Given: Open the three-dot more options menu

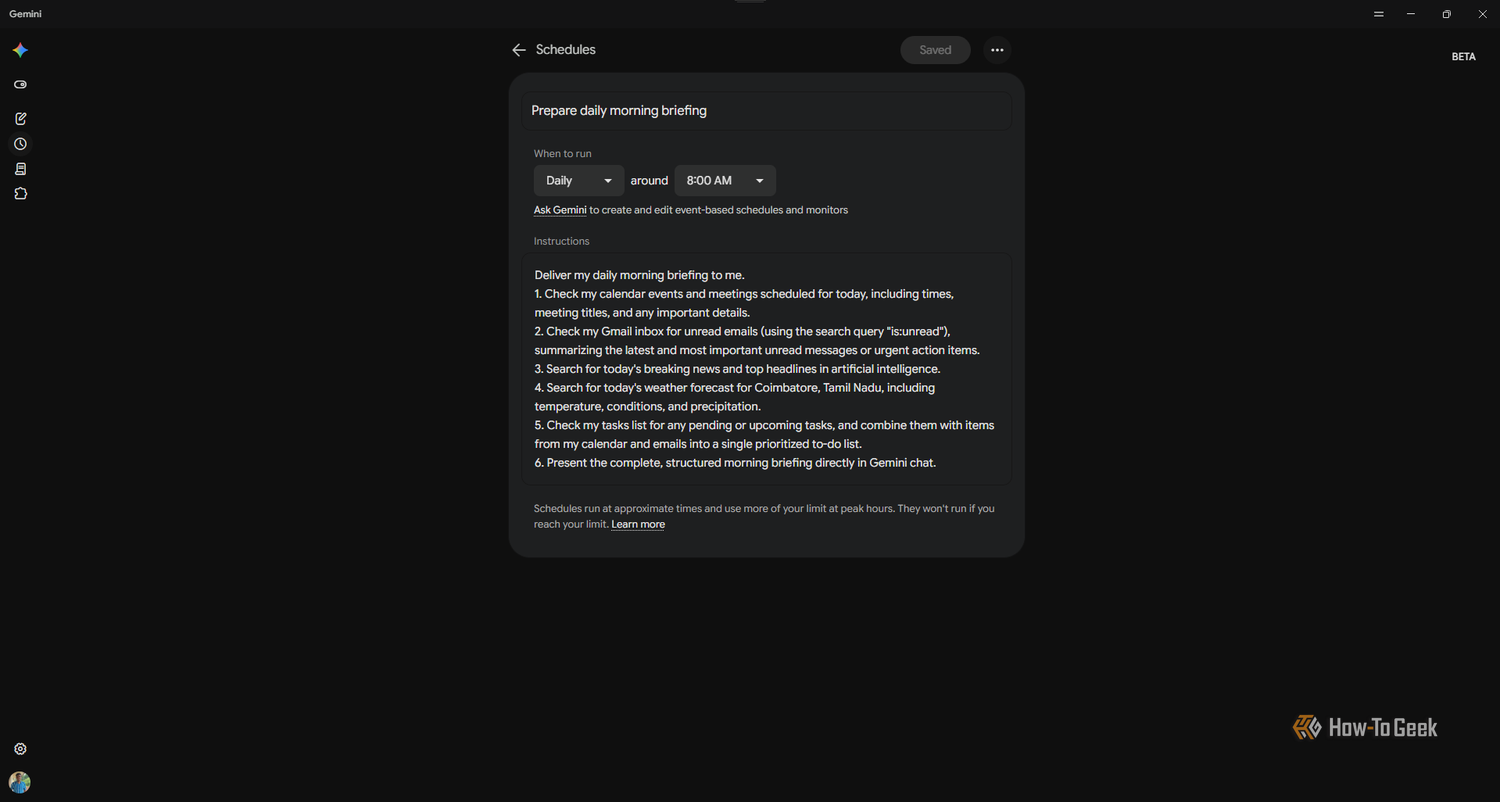Looking at the screenshot, I should click(x=997, y=50).
